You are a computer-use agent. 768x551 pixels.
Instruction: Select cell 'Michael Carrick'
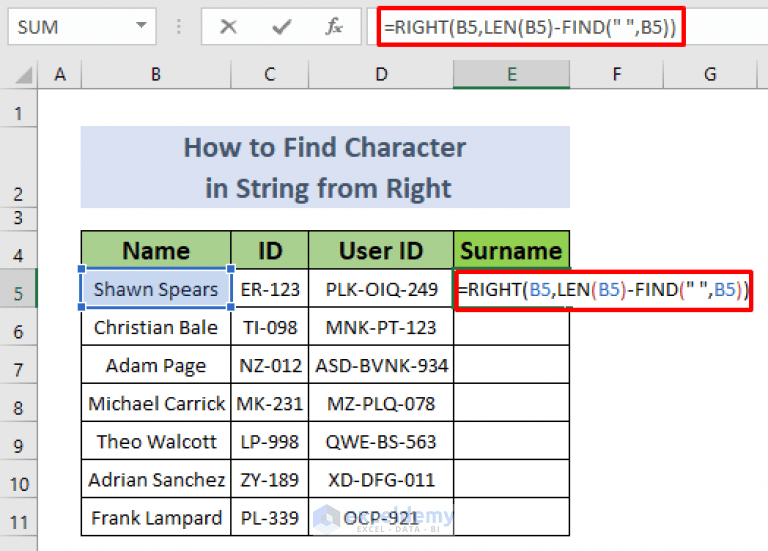[x=156, y=403]
